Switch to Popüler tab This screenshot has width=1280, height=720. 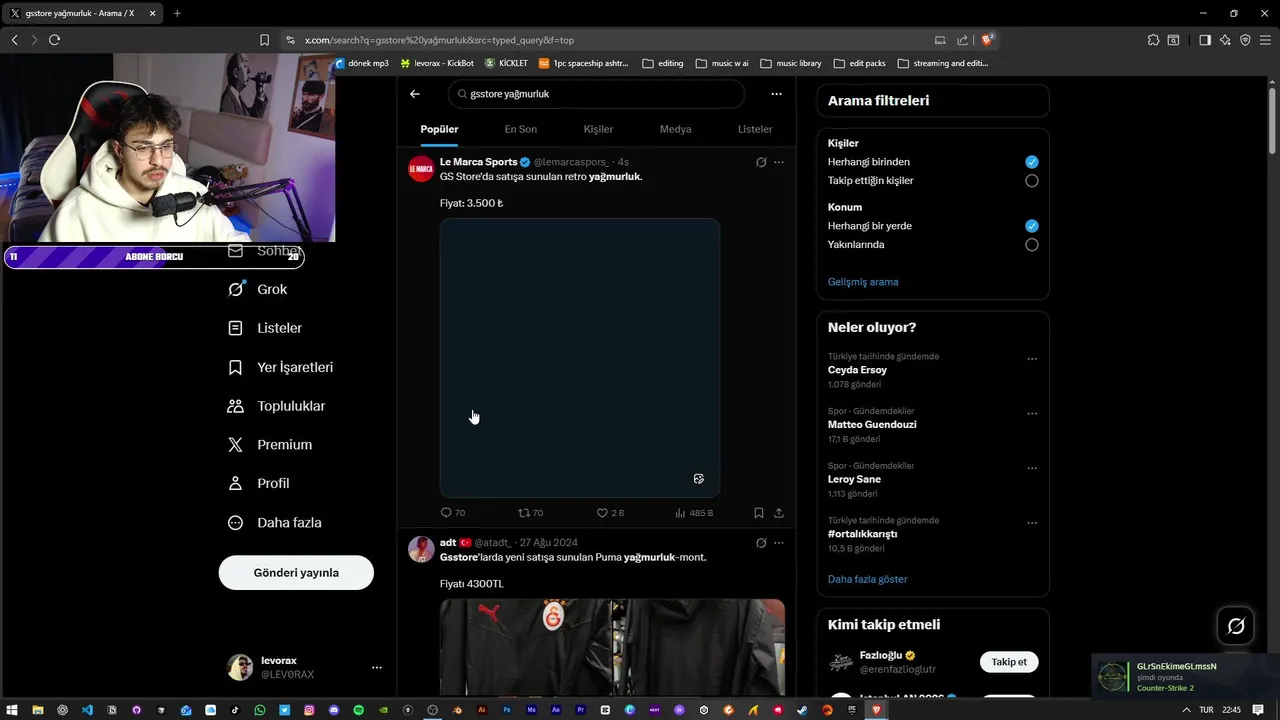[439, 129]
